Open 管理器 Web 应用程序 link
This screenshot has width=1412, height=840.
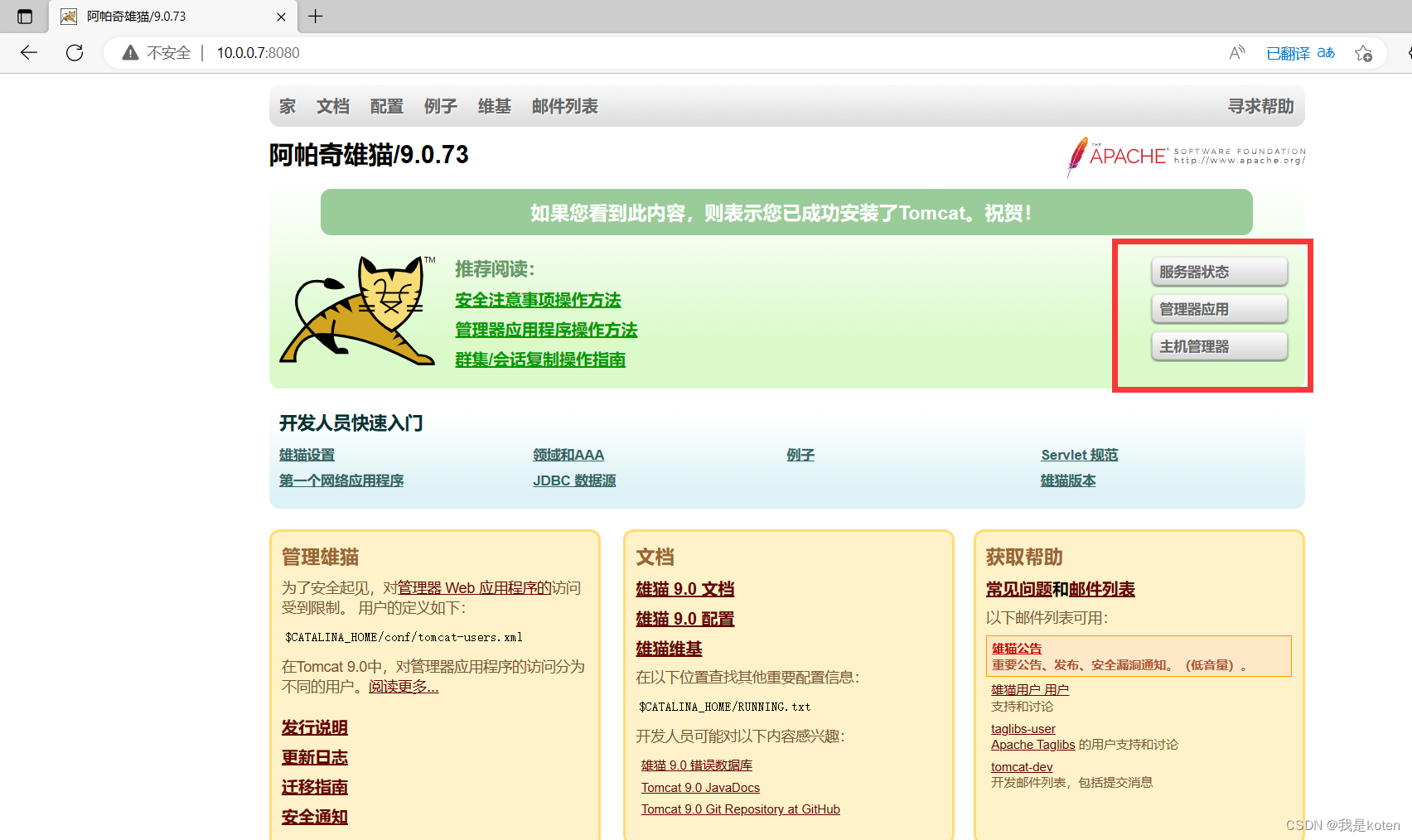(x=475, y=587)
